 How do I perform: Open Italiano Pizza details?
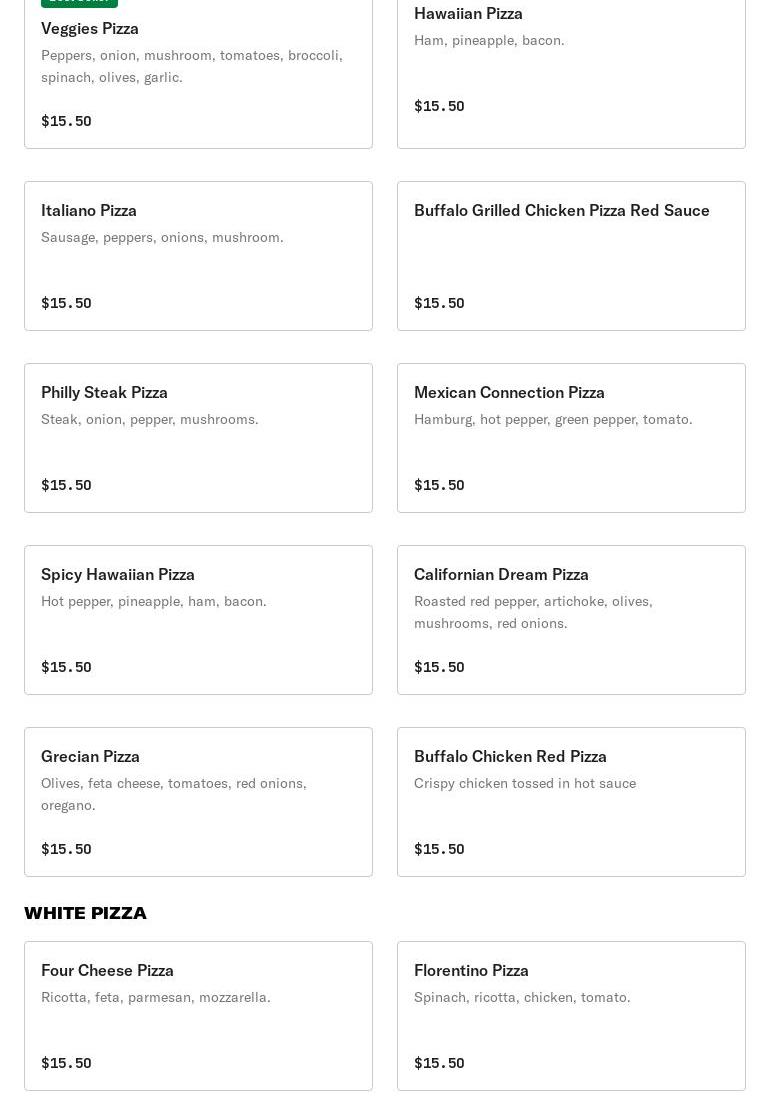coord(198,256)
